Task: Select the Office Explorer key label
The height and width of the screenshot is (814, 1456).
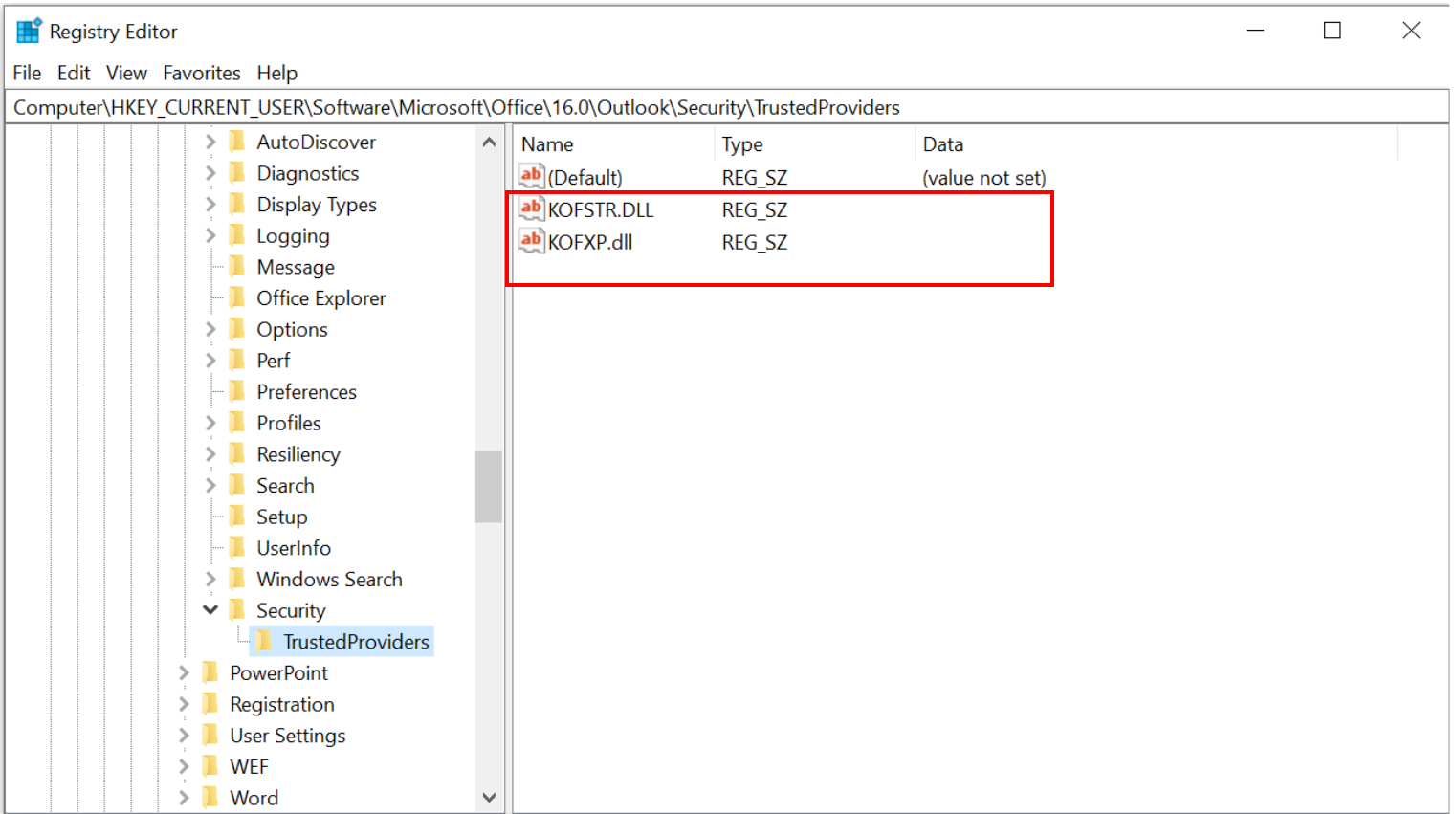Action: pos(320,297)
